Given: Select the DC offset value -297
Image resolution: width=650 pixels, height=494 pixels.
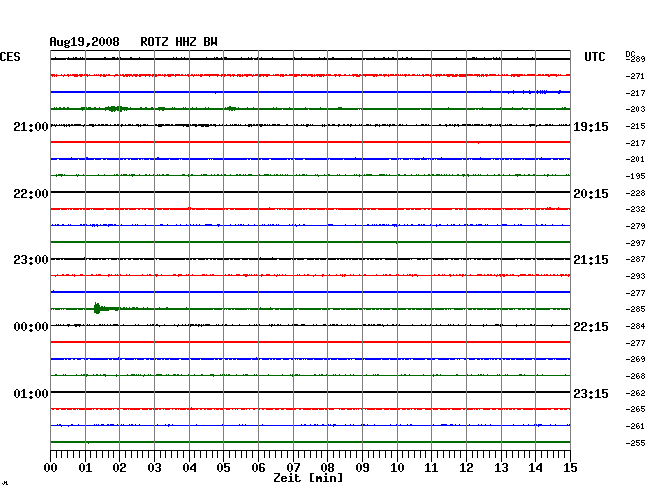Looking at the screenshot, I should point(635,243).
